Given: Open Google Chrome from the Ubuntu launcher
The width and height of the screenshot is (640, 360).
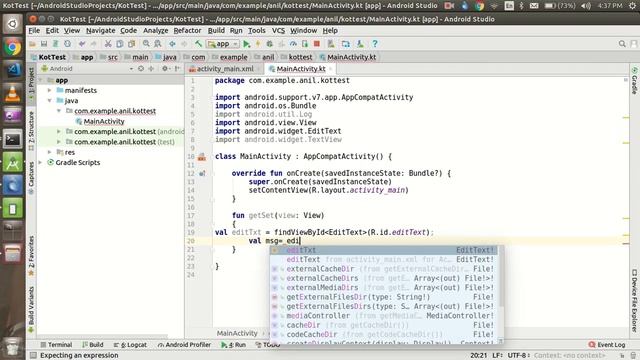Looking at the screenshot, I should tap(13, 47).
